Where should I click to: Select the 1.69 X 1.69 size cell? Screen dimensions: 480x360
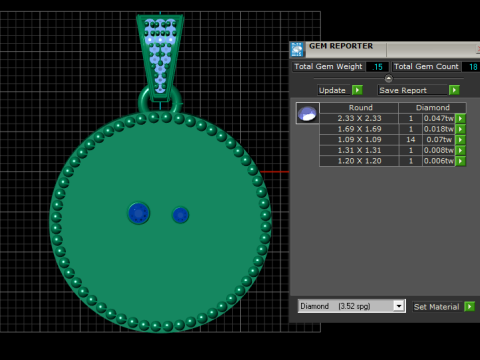tap(359, 129)
